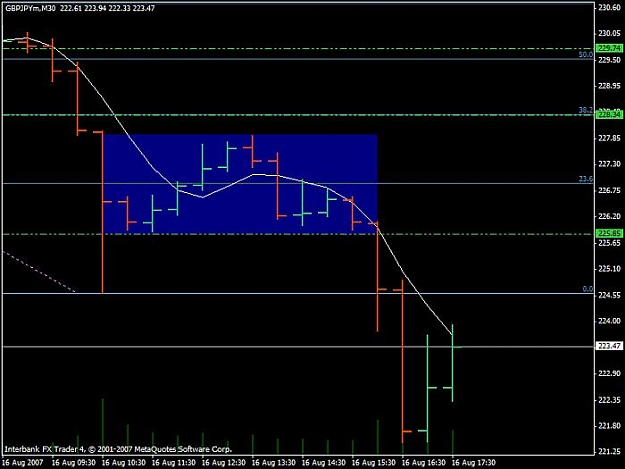Click the 50.0 Fibonacci level label
This screenshot has width=625, height=469.
pos(586,55)
